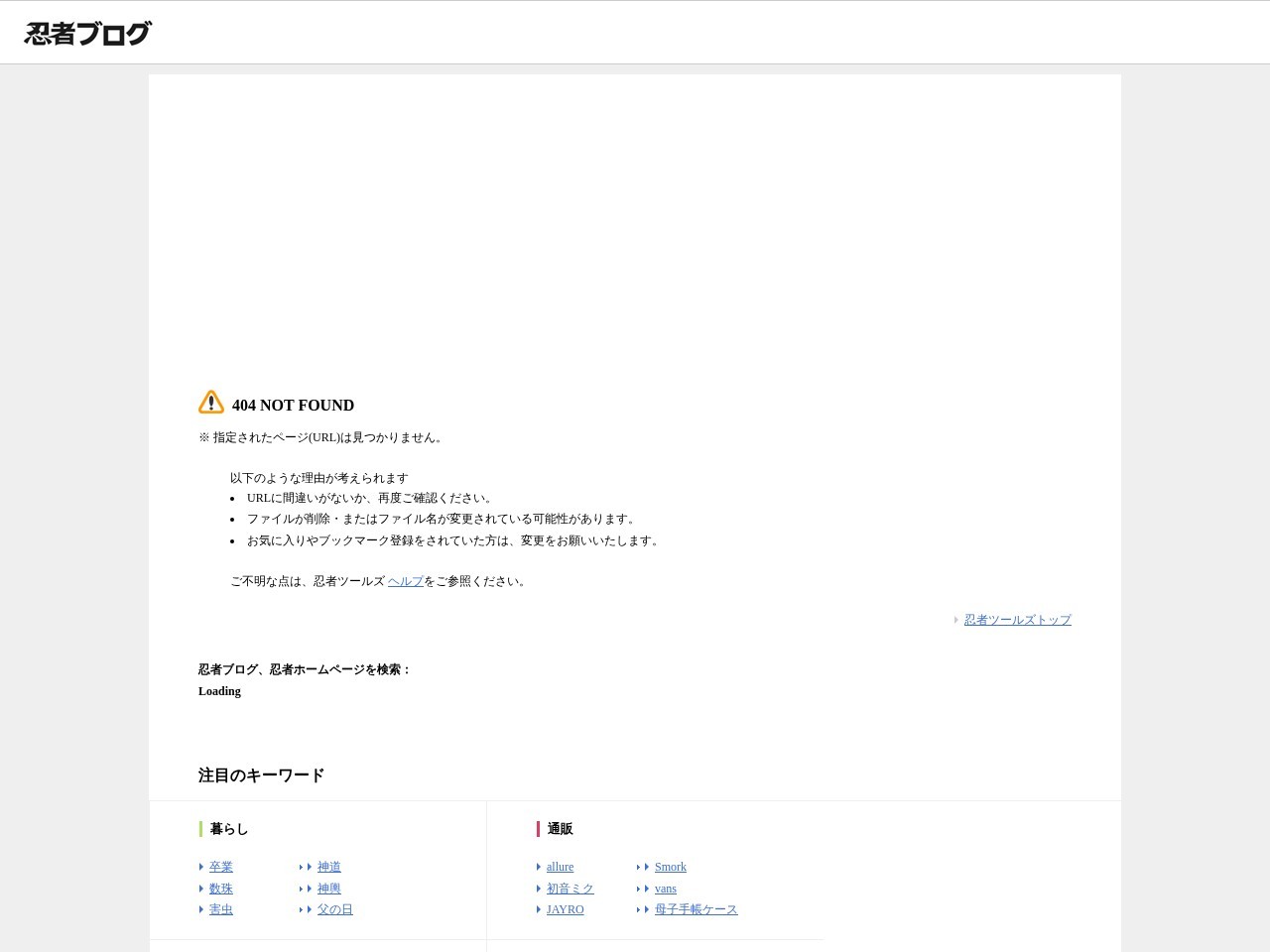1270x952 pixels.
Task: Open the ヘルプ link
Action: pos(406,581)
